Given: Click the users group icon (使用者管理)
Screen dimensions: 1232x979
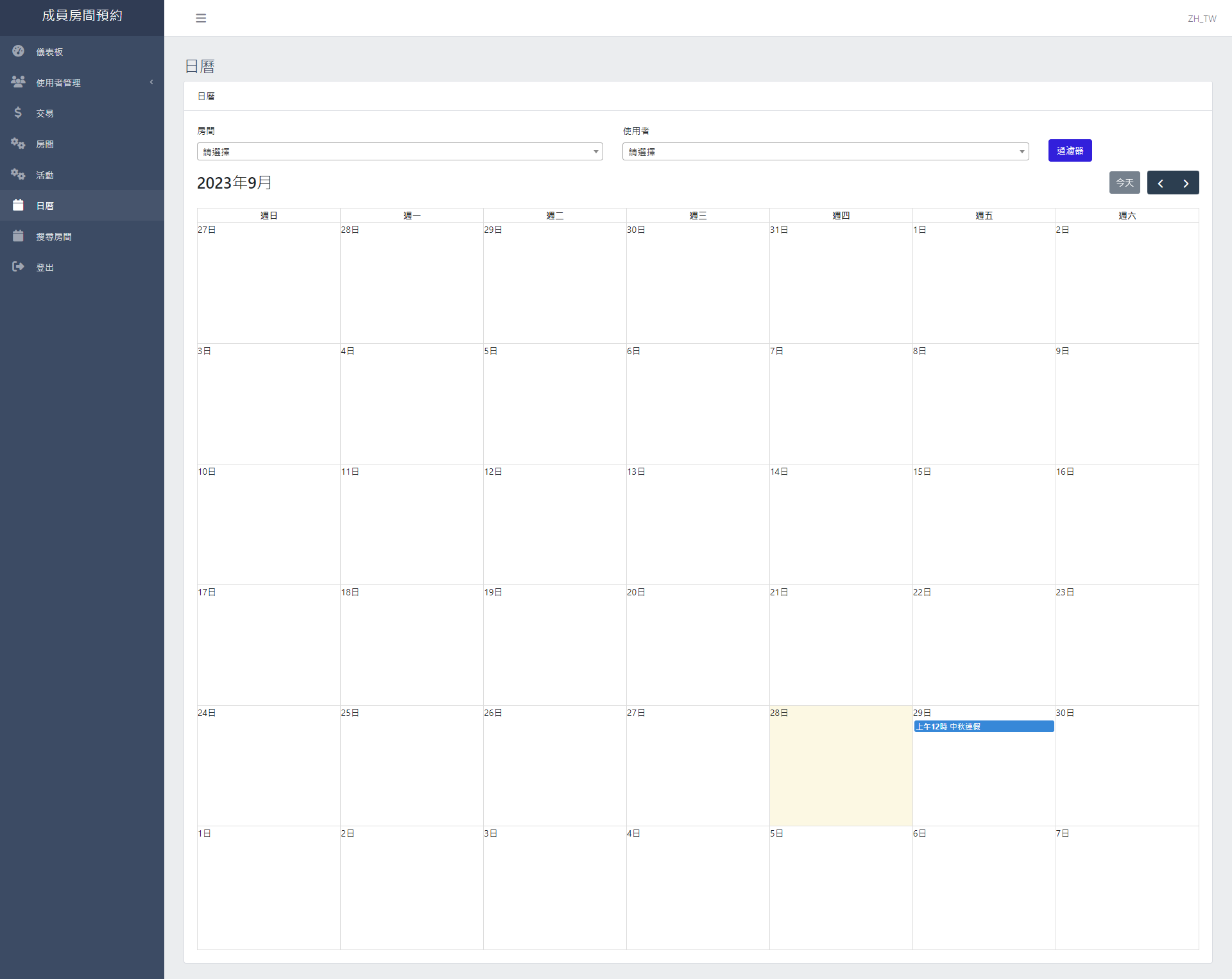Looking at the screenshot, I should pos(18,81).
